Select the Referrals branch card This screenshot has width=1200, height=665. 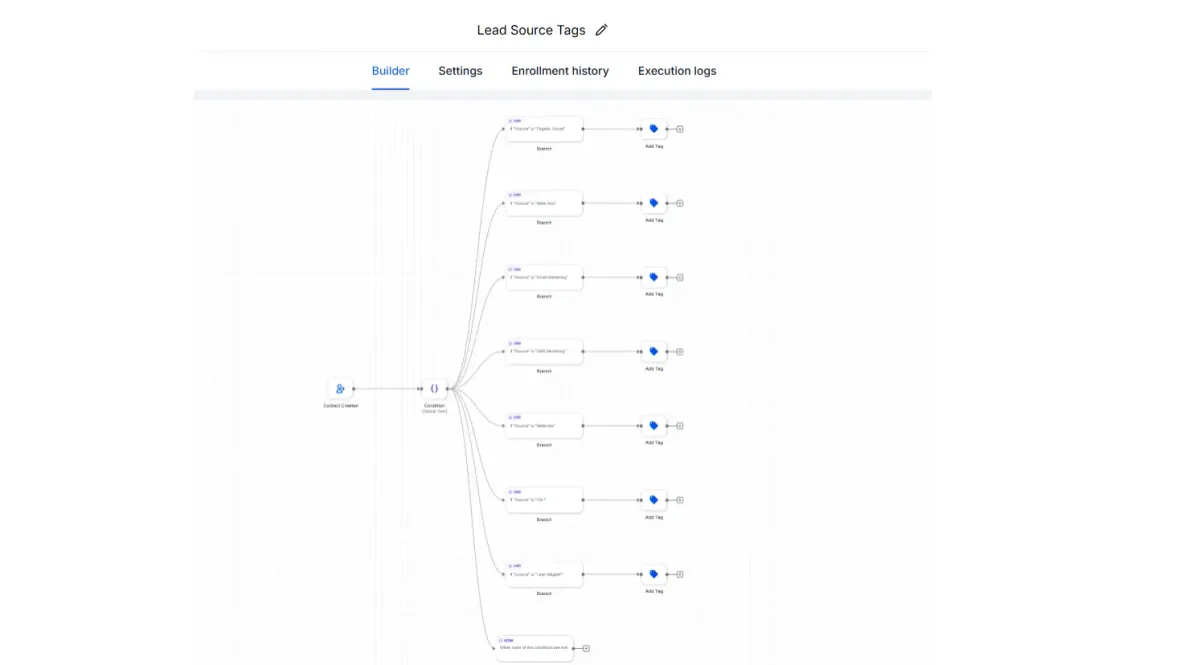pos(544,425)
